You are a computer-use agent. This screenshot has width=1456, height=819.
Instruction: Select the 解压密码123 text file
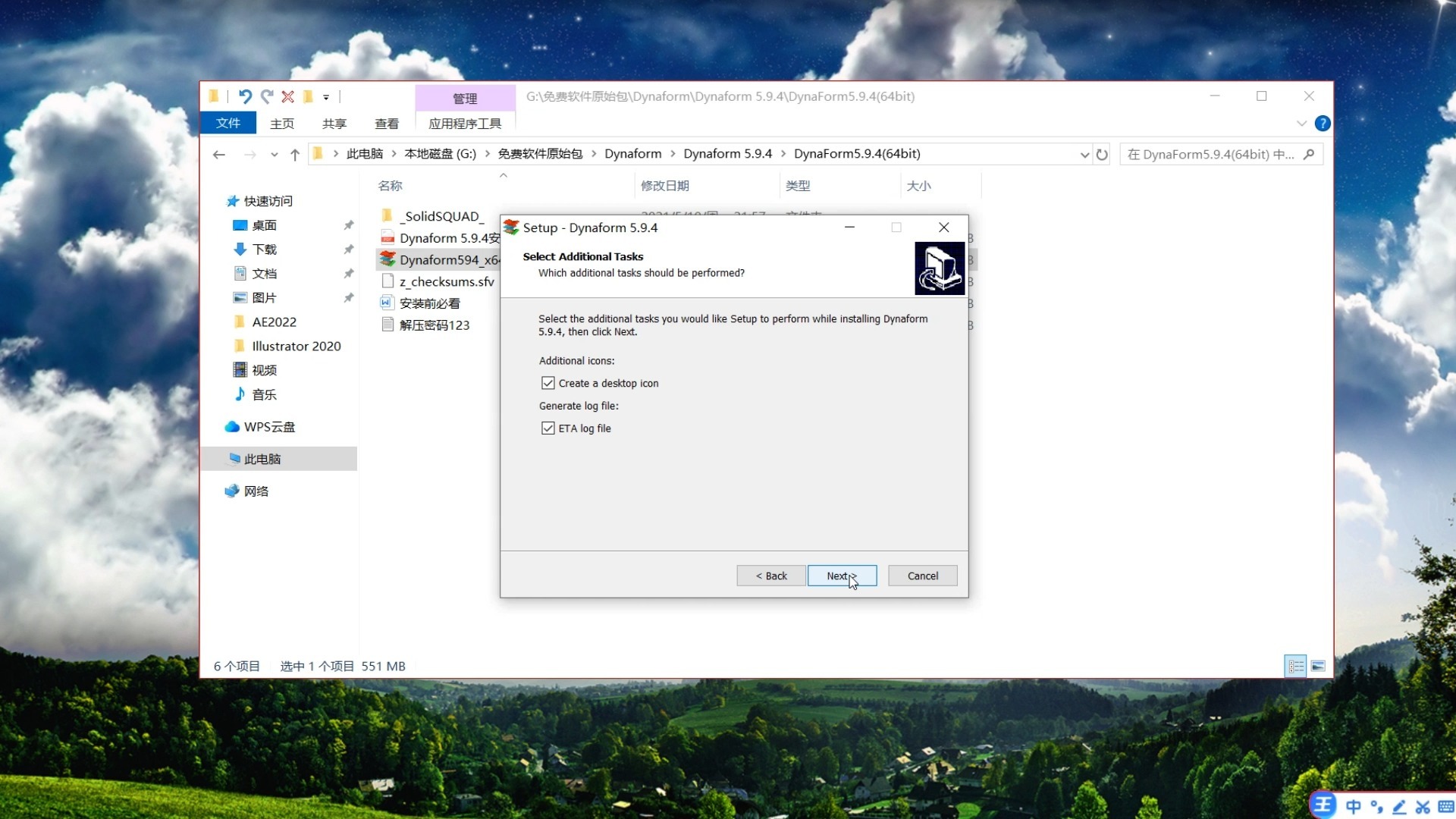tap(434, 325)
